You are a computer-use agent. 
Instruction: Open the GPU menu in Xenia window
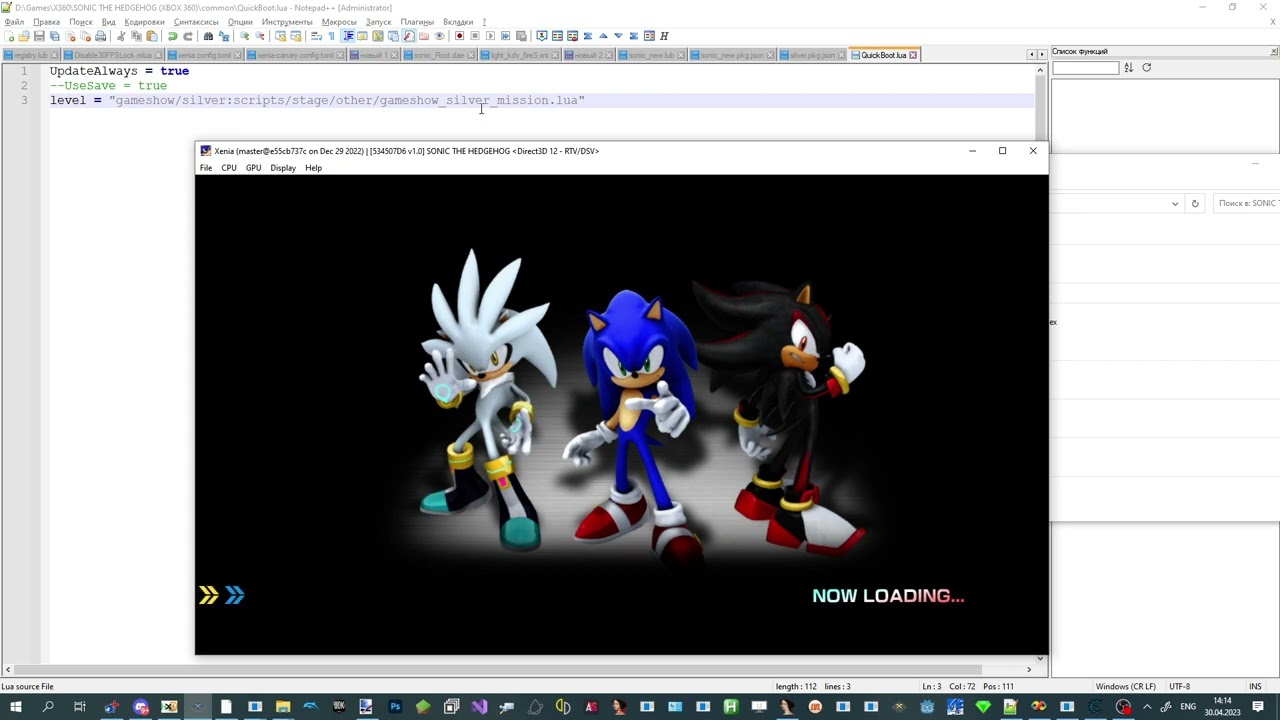(254, 168)
